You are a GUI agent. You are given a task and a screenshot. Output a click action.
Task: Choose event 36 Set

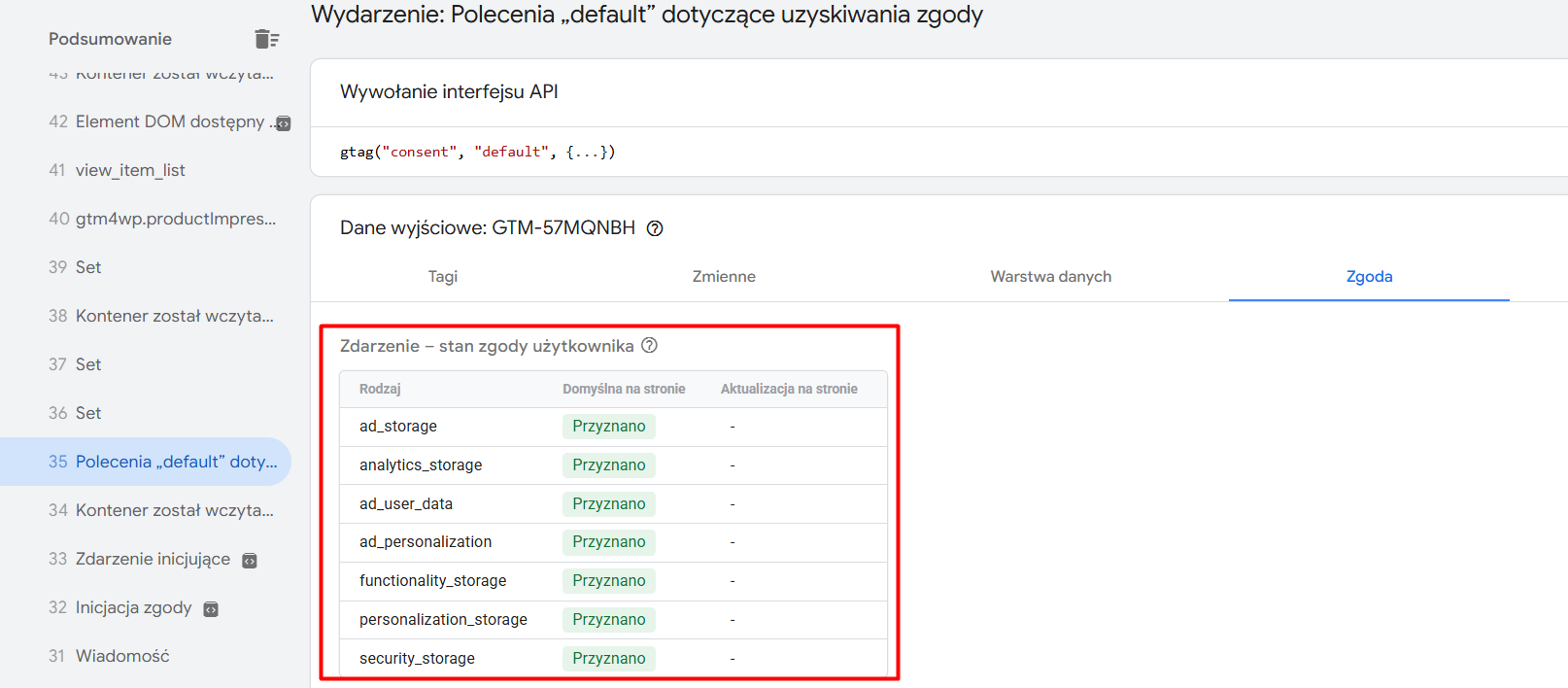click(x=146, y=413)
